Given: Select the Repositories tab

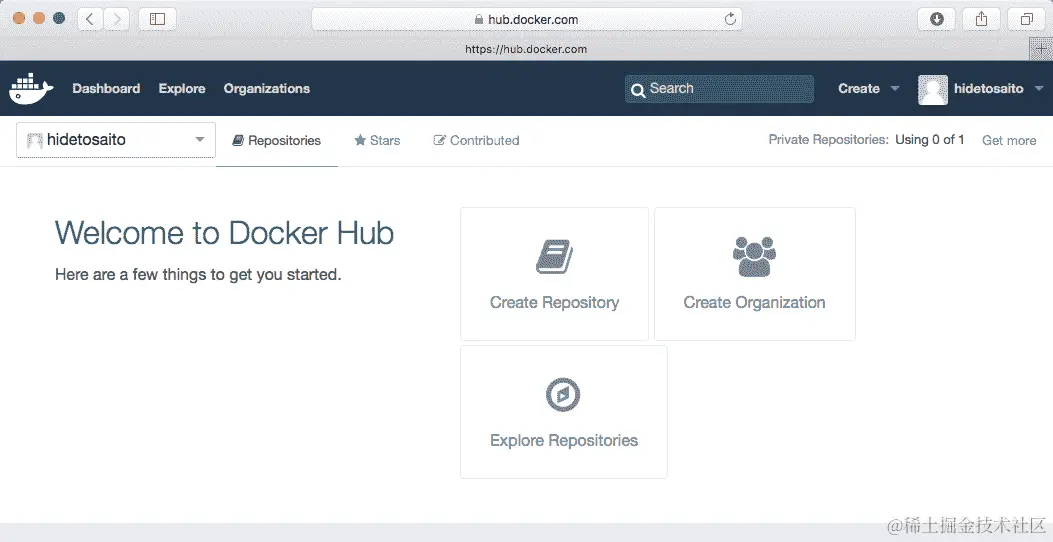Looking at the screenshot, I should pyautogui.click(x=277, y=140).
